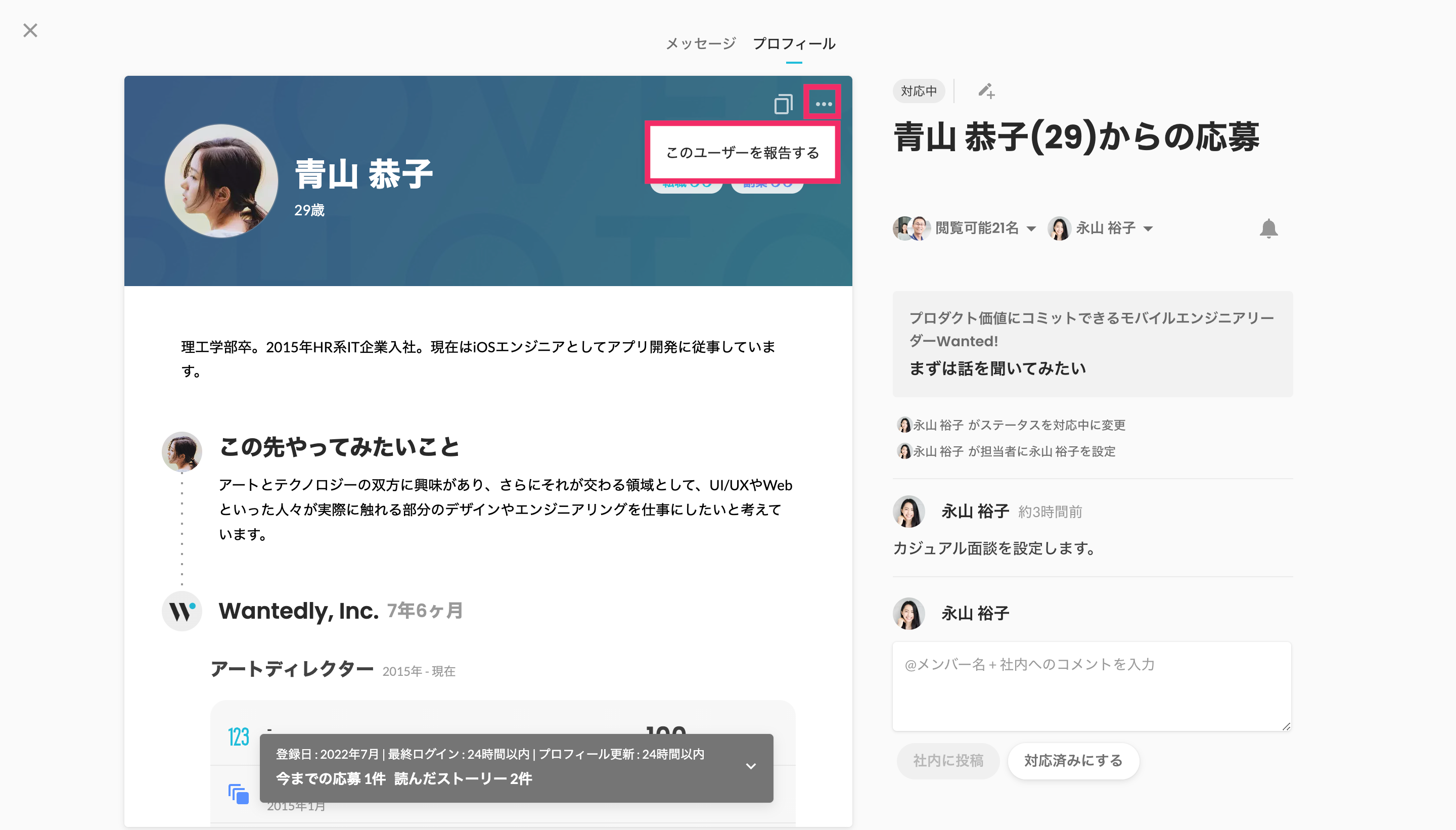The height and width of the screenshot is (830, 1456).
Task: Open the モバイルエンジニアリーダー job posting card
Action: [x=1093, y=344]
